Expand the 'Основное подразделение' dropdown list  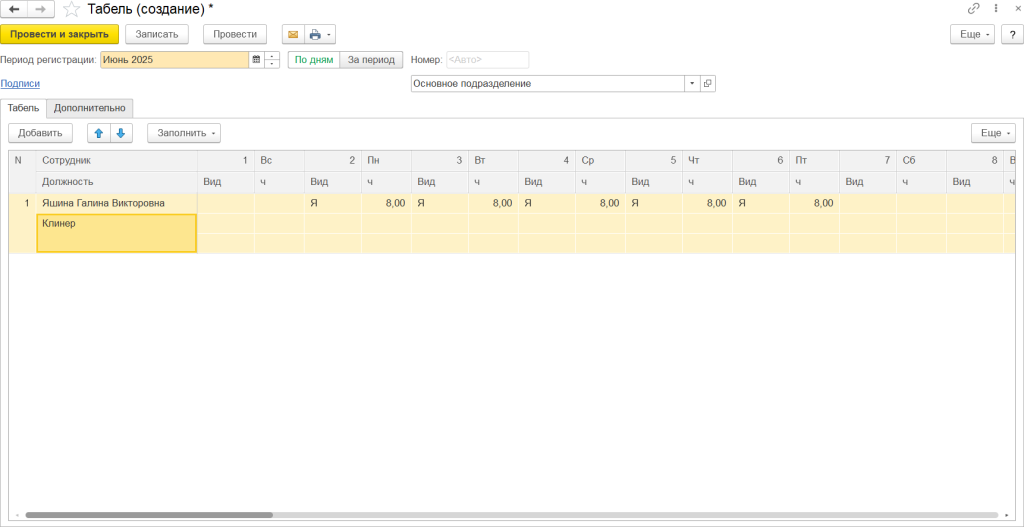point(691,84)
